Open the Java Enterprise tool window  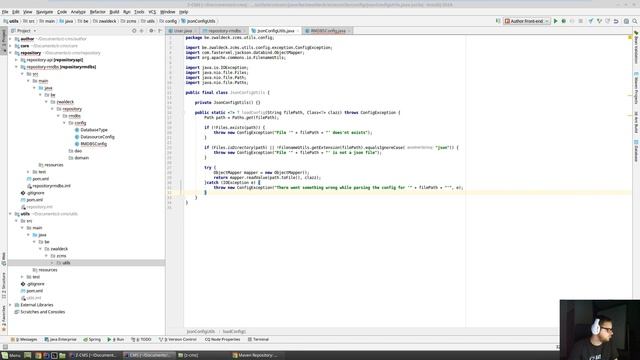pos(60,340)
